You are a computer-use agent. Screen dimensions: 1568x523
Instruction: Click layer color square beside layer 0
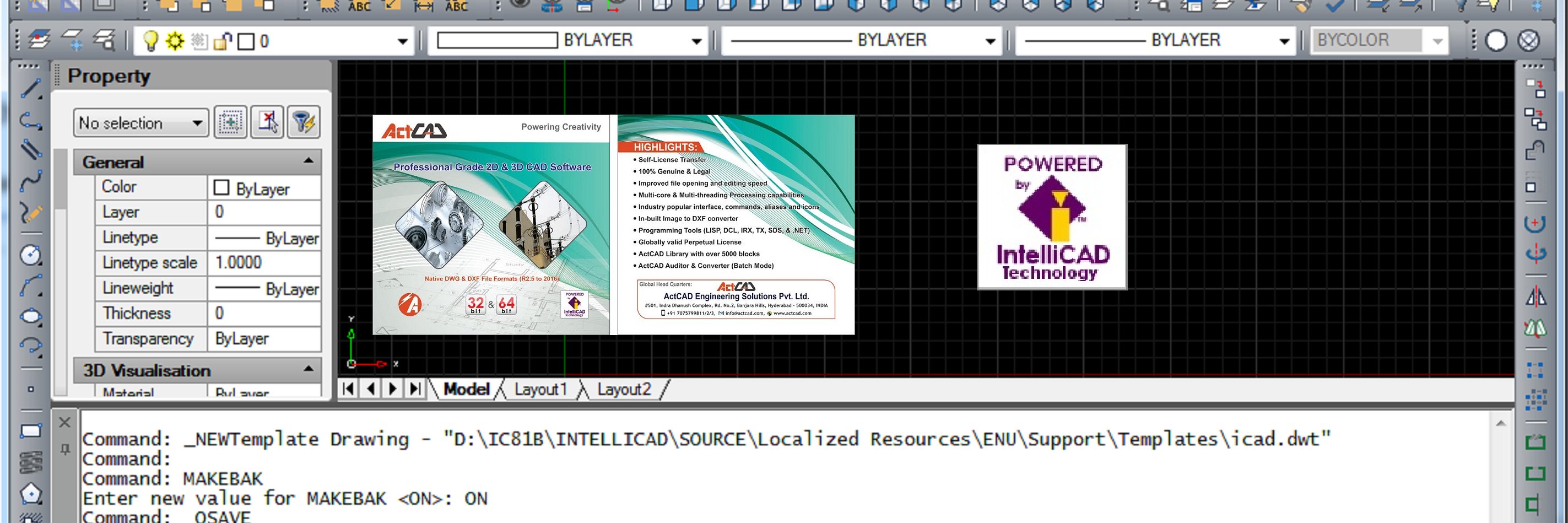(x=245, y=41)
